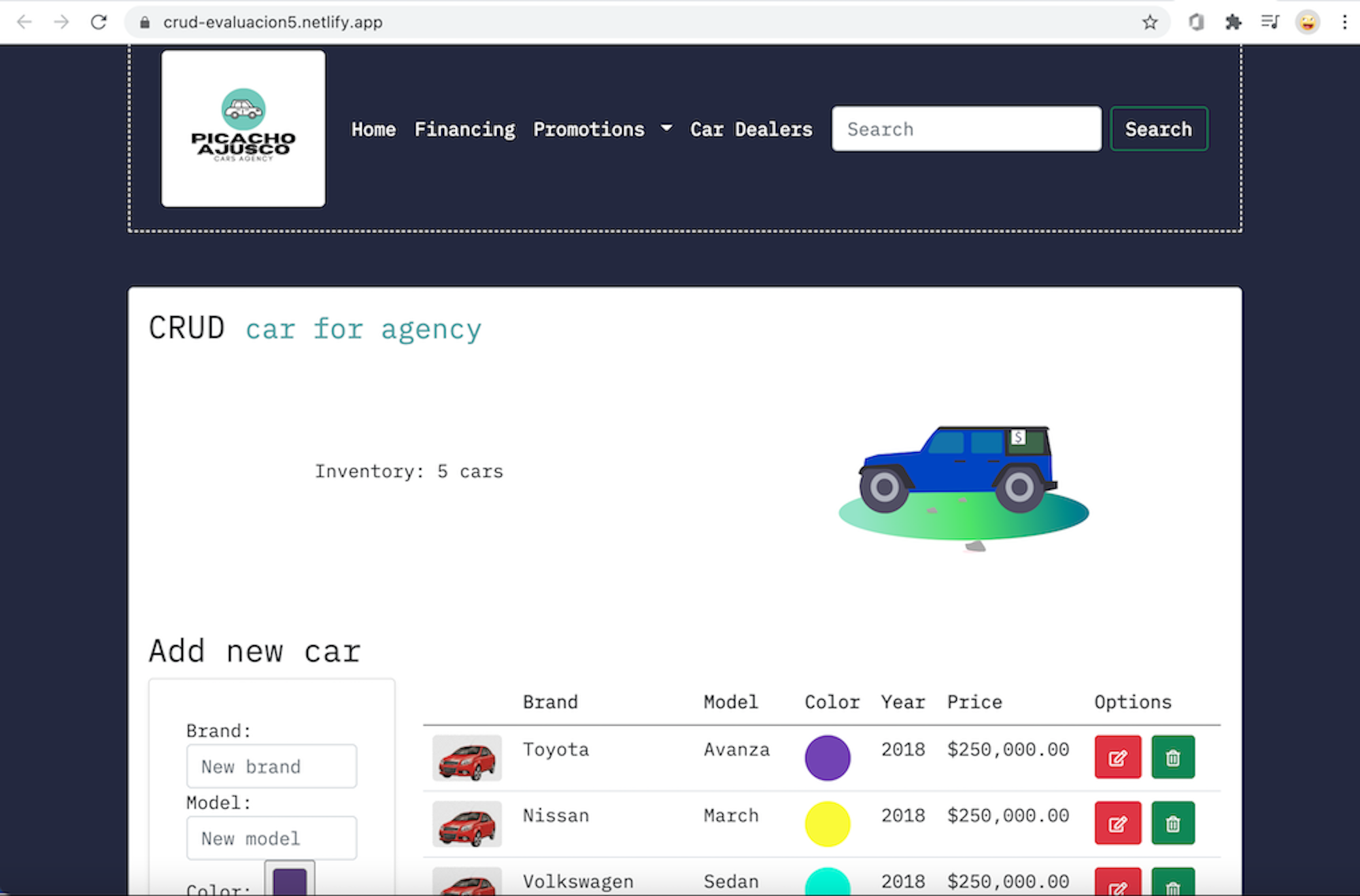Viewport: 1360px width, 896px height.
Task: Click the Search button
Action: point(1158,128)
